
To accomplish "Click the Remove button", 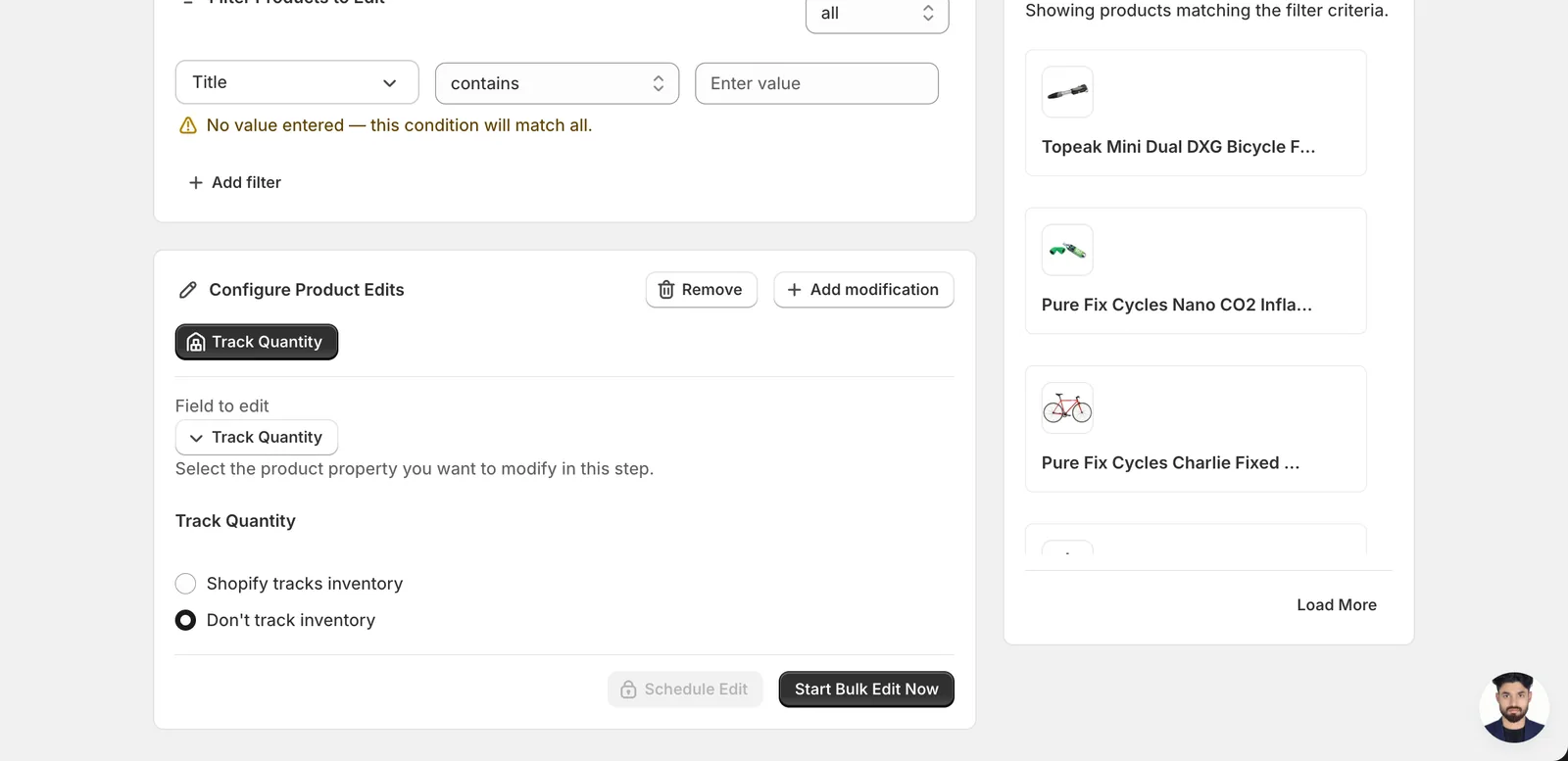I will point(702,290).
